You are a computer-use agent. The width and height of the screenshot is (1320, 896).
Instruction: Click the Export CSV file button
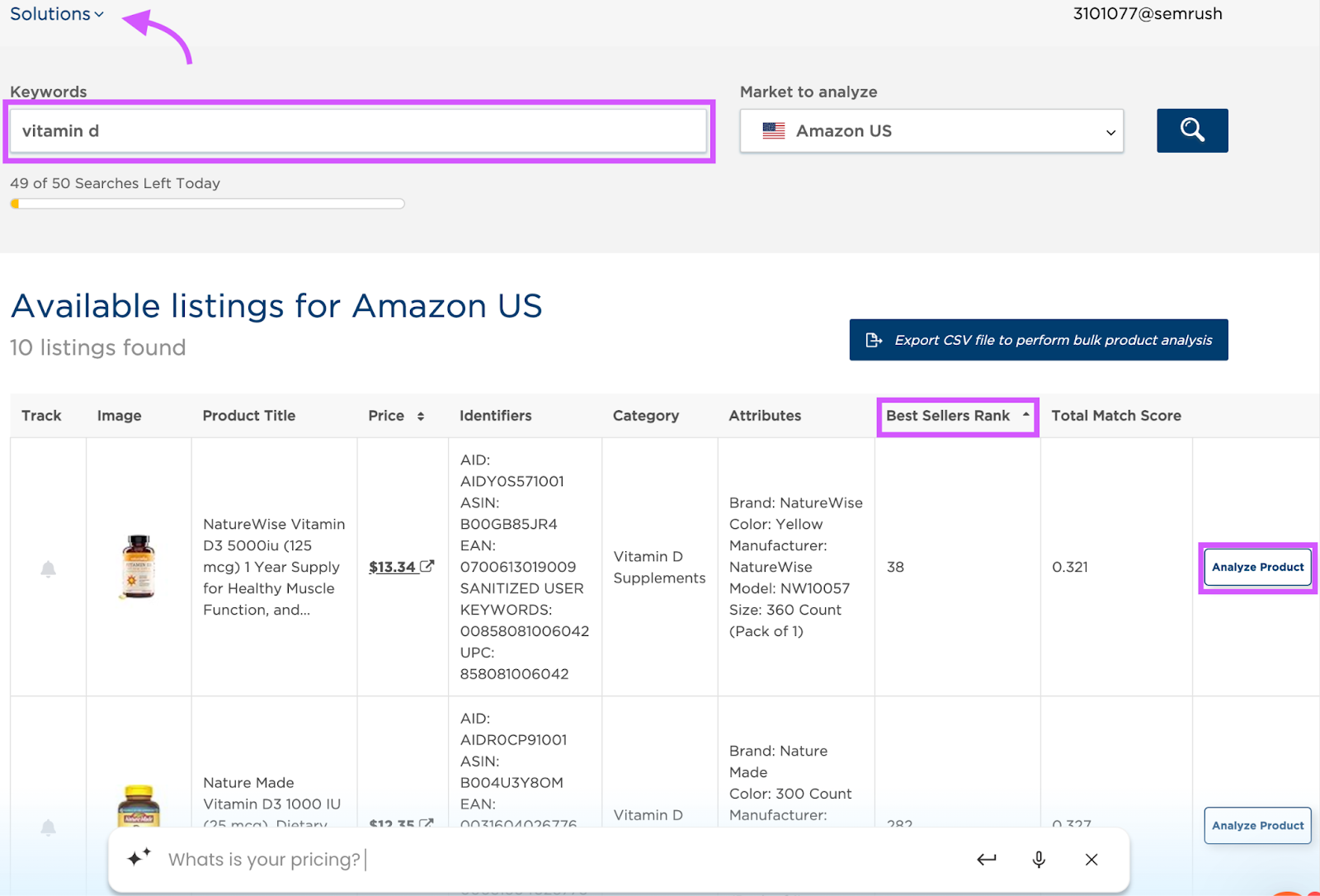1039,340
